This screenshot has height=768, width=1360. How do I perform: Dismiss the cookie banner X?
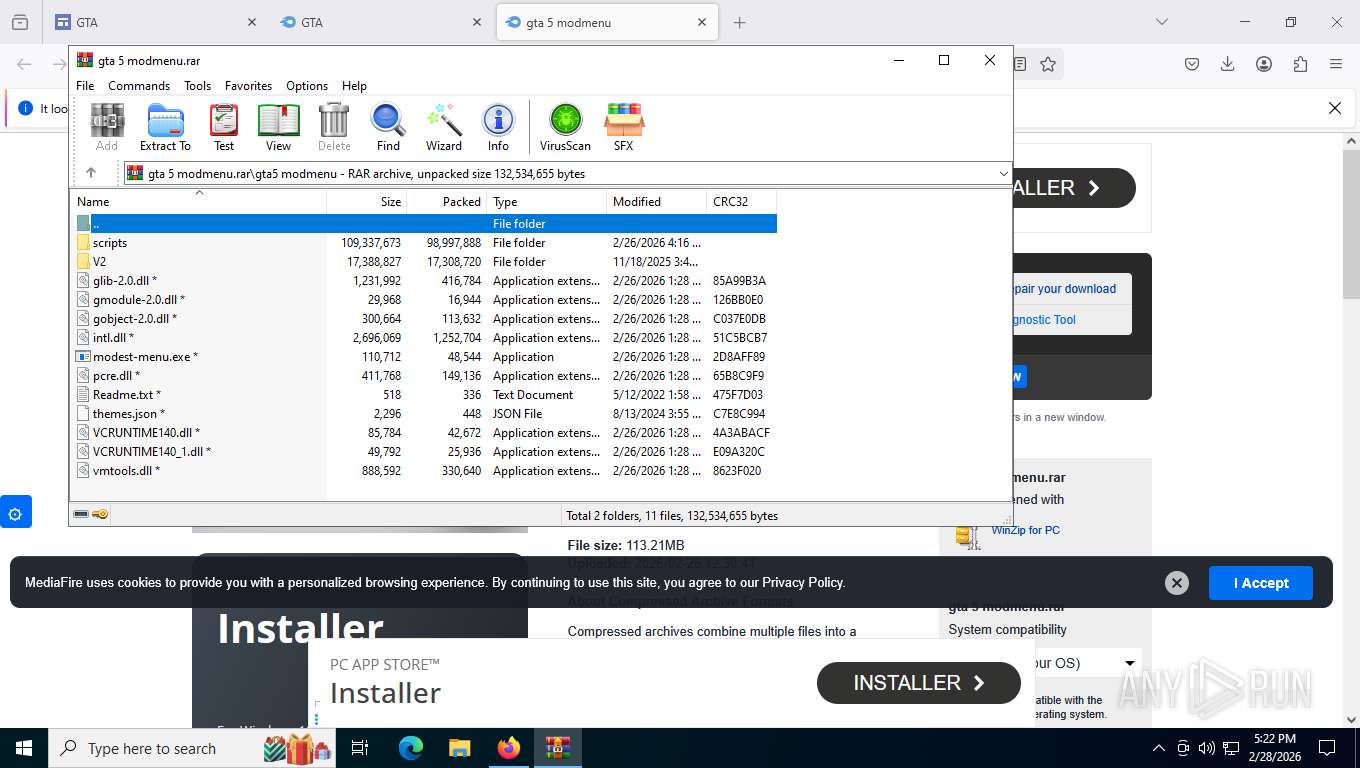(1177, 583)
